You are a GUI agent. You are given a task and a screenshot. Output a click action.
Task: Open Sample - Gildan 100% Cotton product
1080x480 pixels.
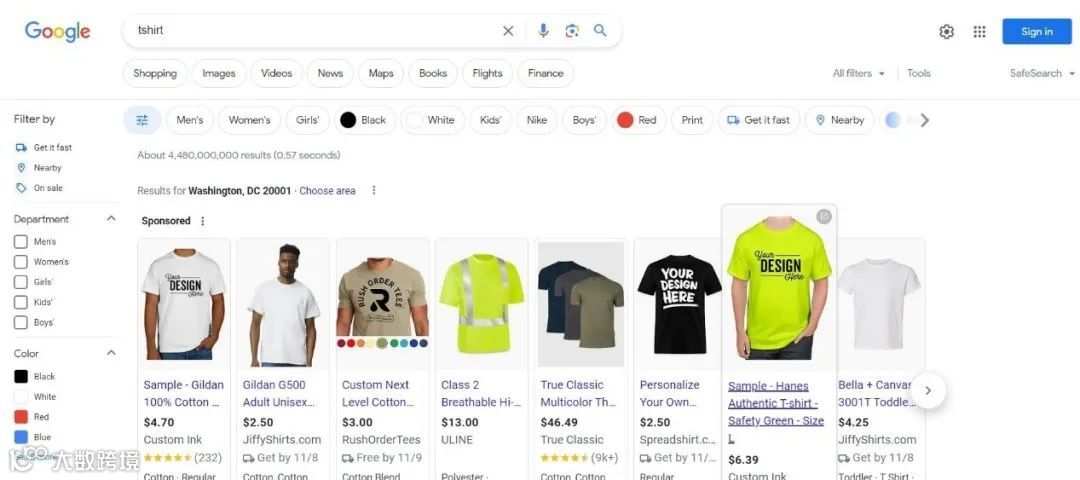tap(184, 393)
